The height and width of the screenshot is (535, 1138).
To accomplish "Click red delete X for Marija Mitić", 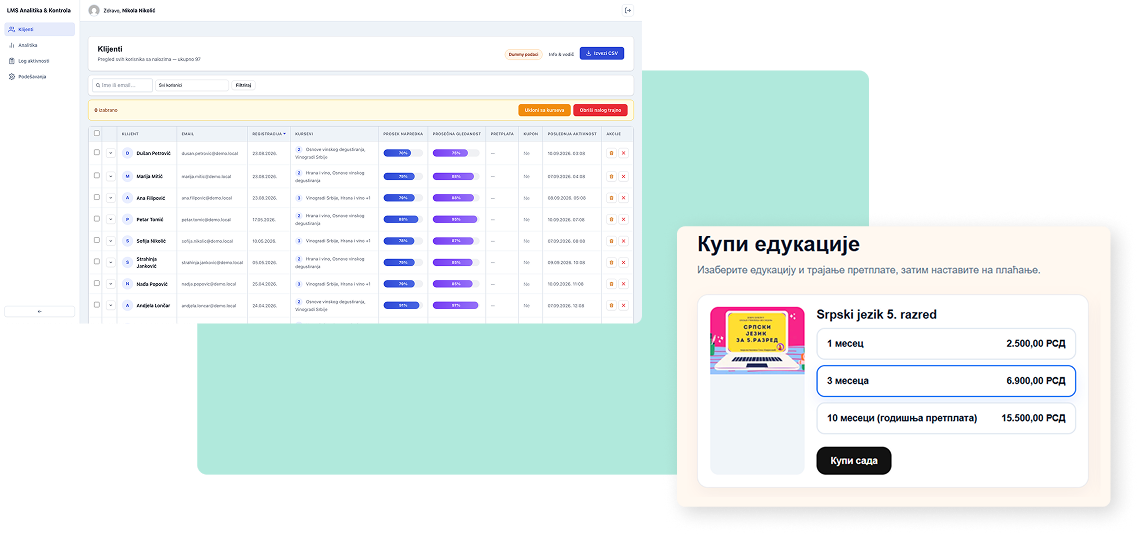I will point(623,176).
